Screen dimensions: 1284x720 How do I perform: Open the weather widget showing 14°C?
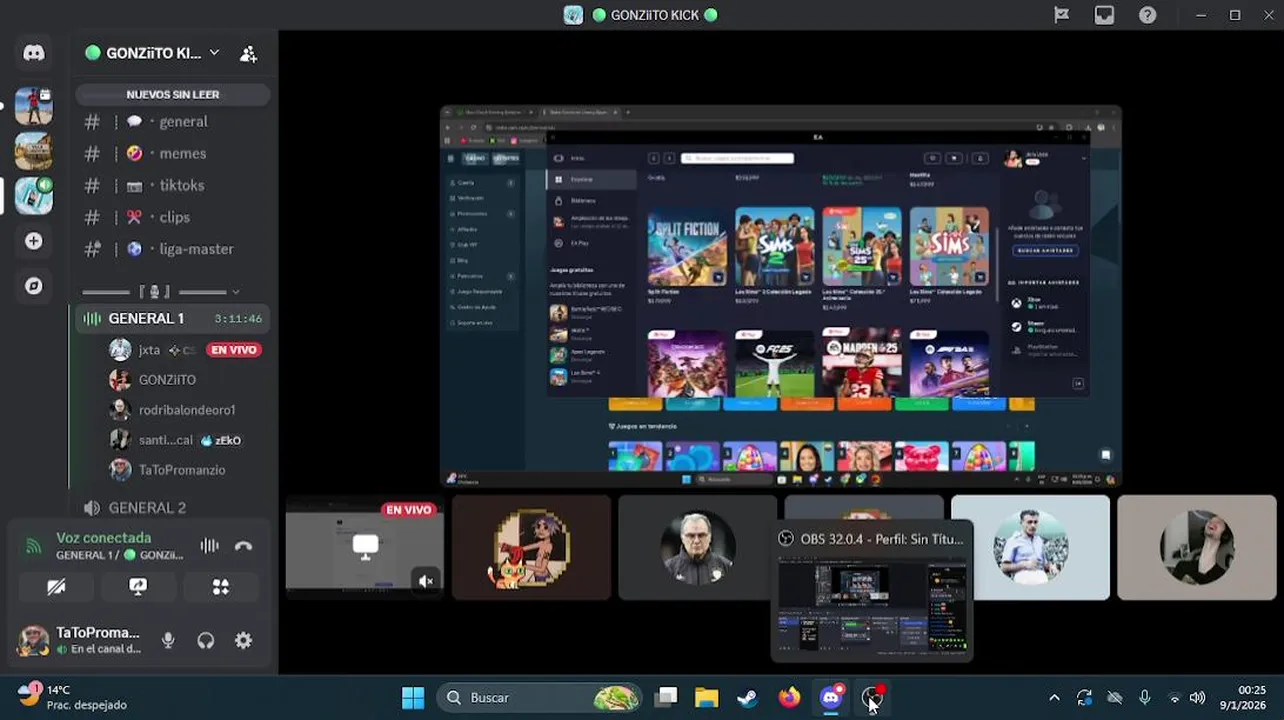point(72,697)
